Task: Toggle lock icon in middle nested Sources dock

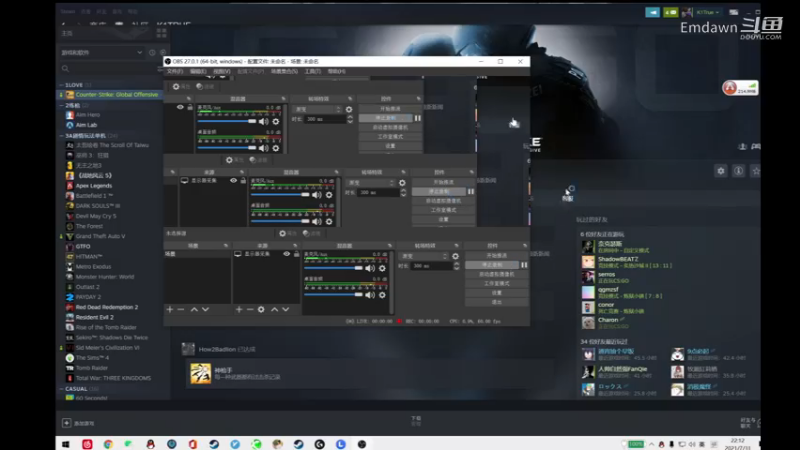Action: pyautogui.click(x=243, y=180)
